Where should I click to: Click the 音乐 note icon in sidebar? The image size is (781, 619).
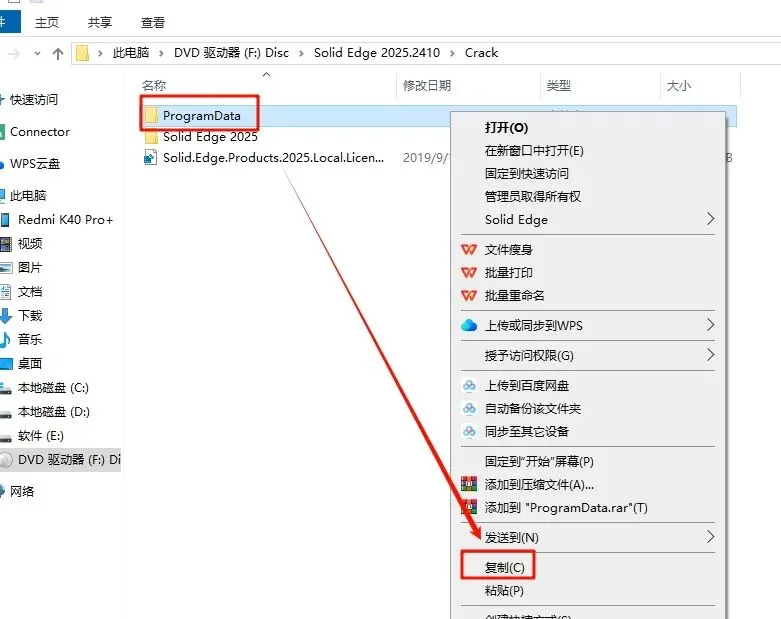5,340
